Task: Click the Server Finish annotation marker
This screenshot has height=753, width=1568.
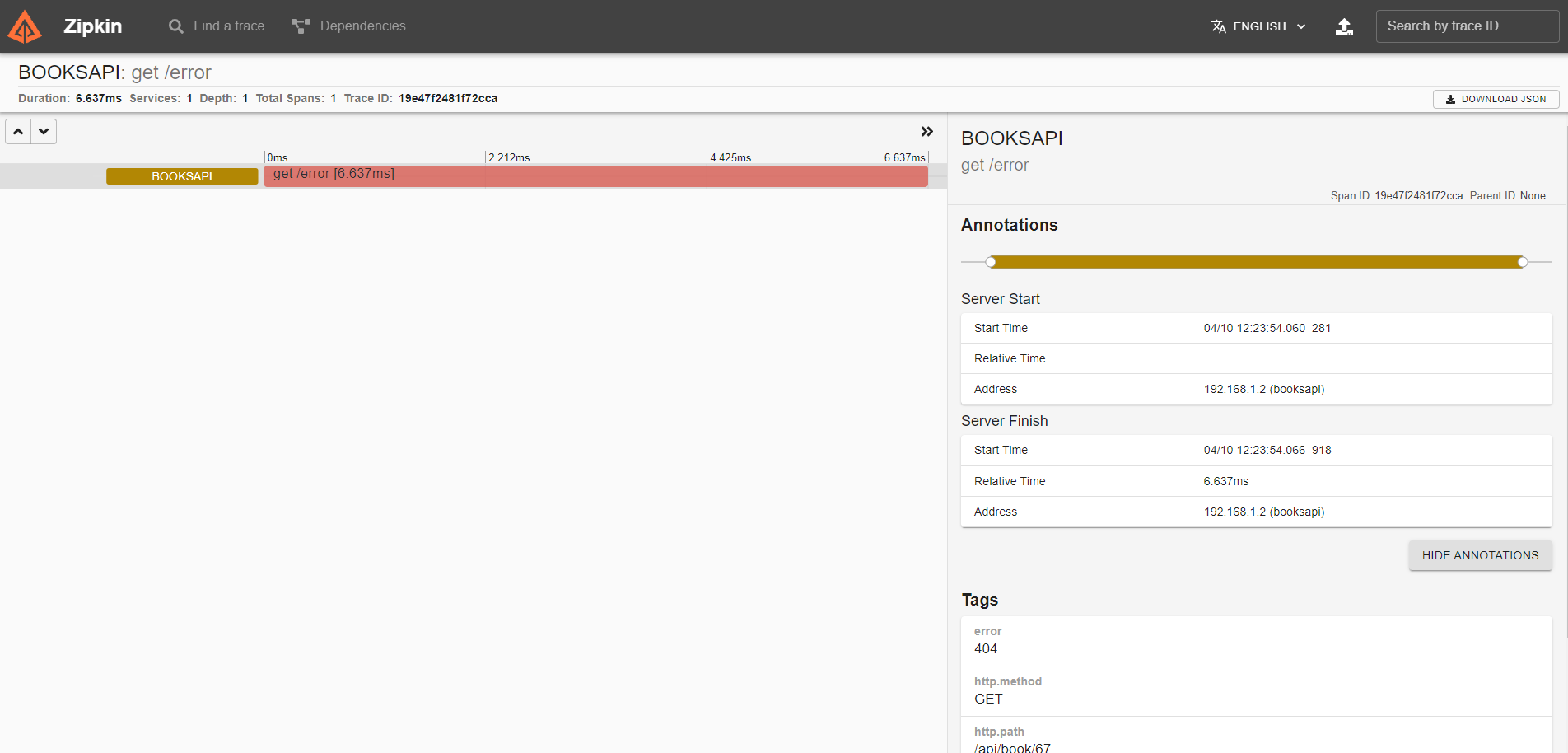Action: click(1523, 262)
